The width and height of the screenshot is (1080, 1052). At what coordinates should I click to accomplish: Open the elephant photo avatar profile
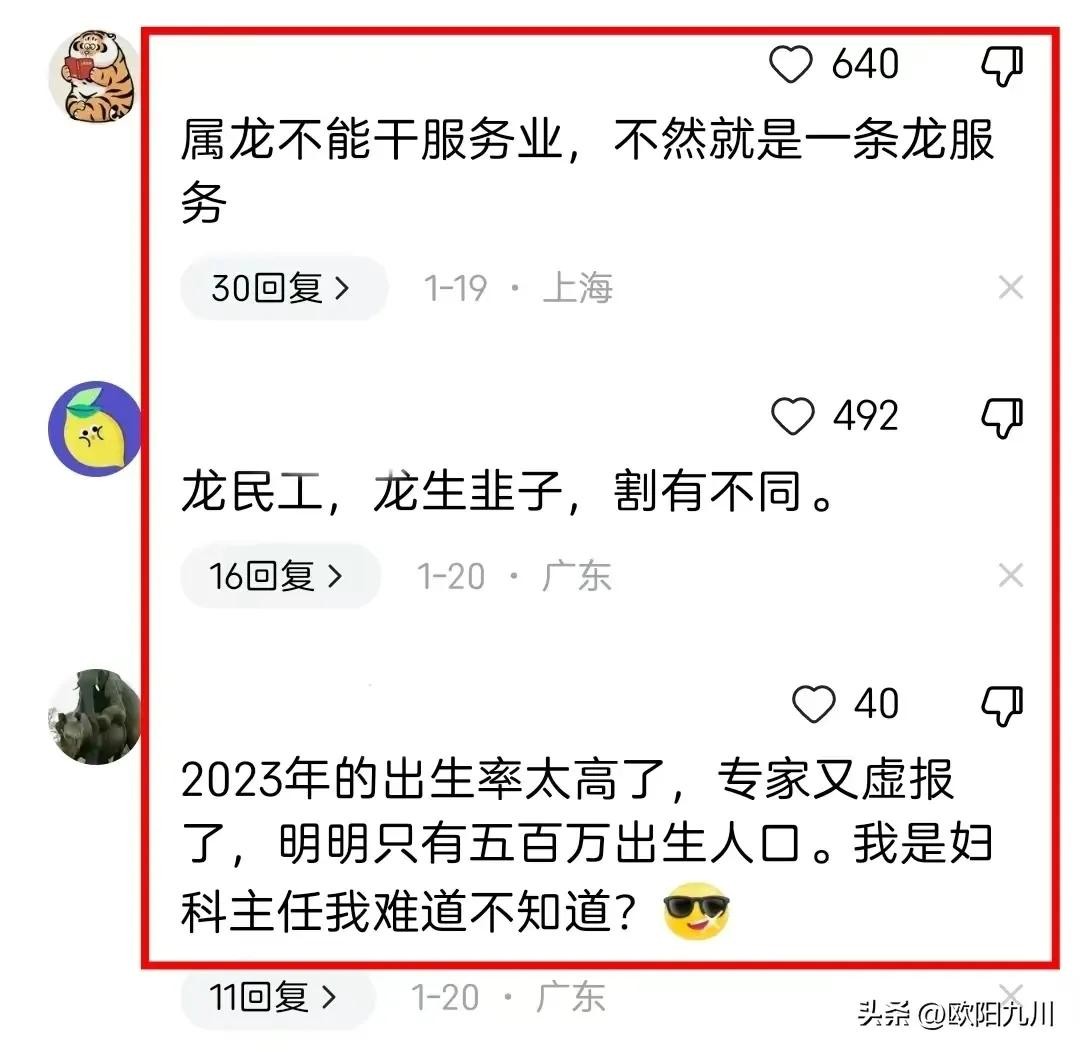coord(94,716)
